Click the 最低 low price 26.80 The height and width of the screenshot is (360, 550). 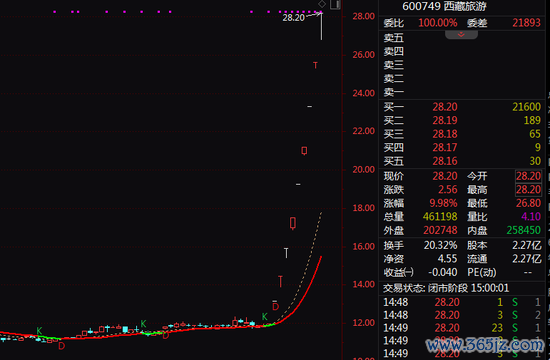528,203
